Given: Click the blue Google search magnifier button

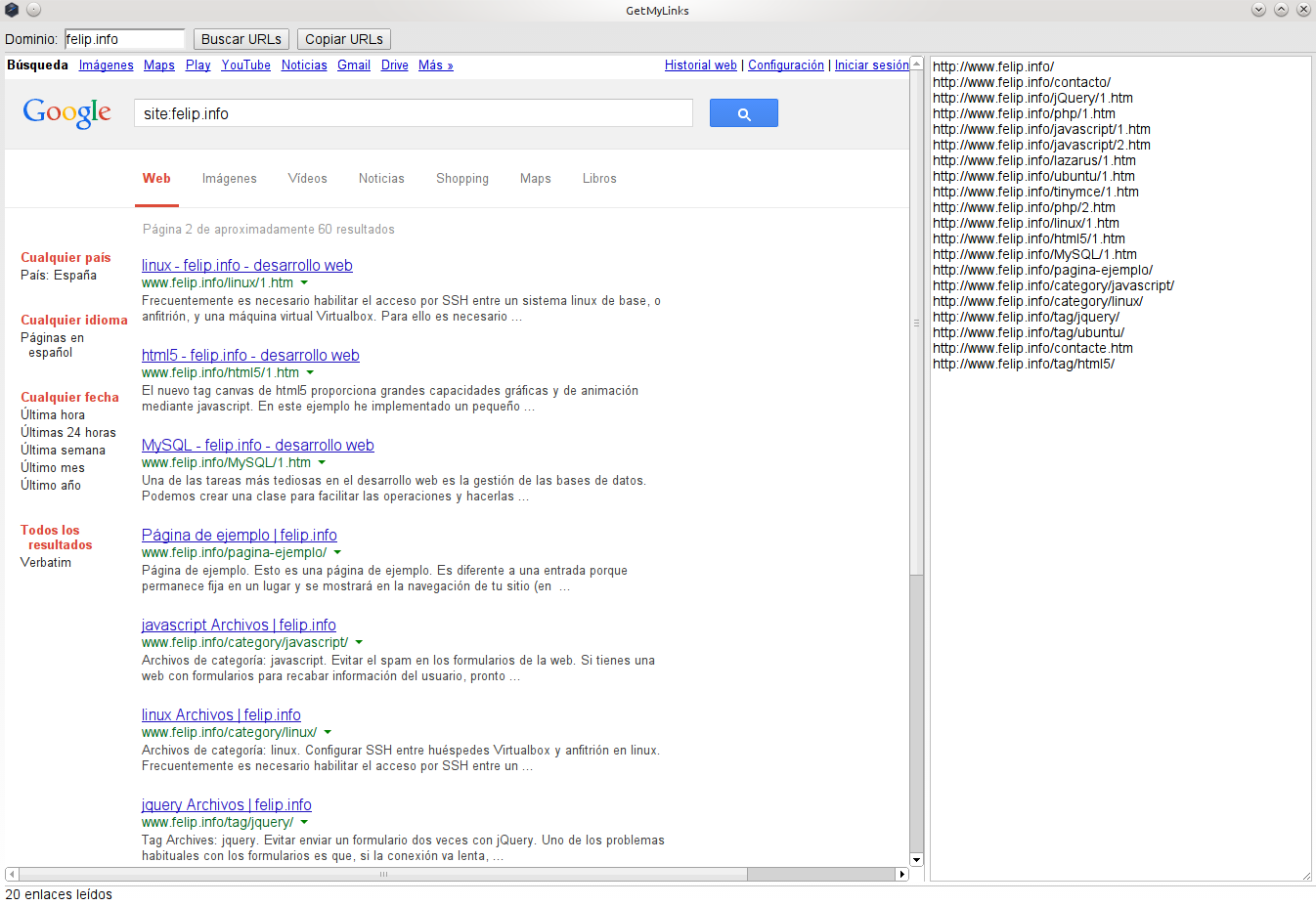Looking at the screenshot, I should pos(743,113).
